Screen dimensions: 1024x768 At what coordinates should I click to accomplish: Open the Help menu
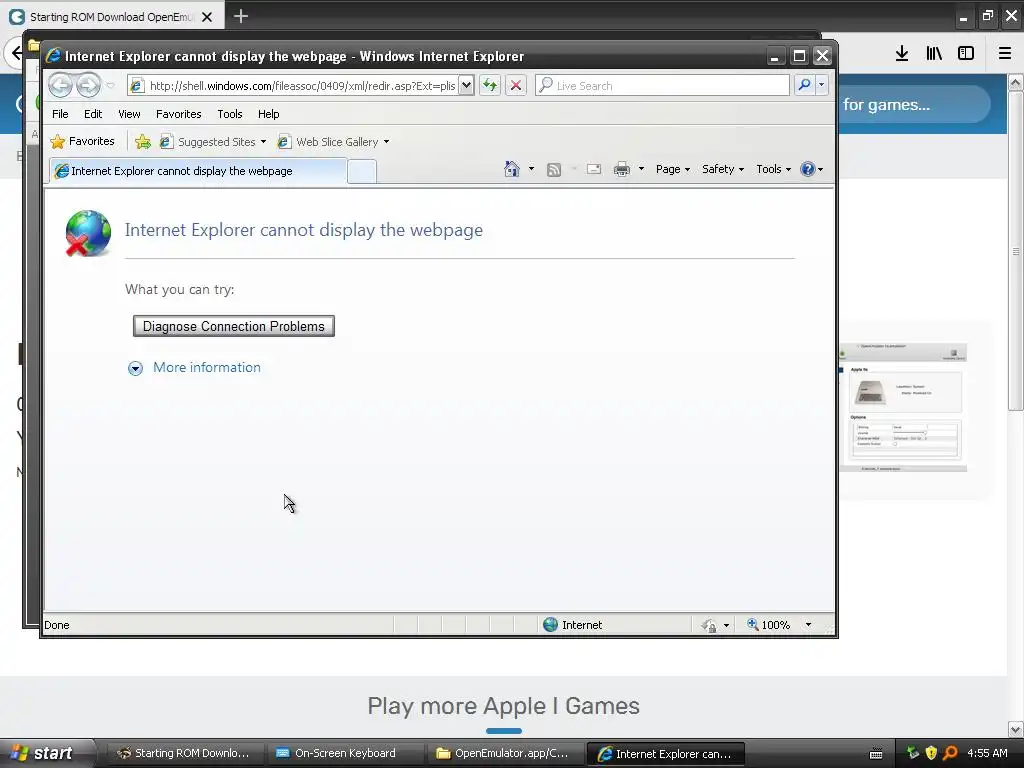(x=268, y=114)
